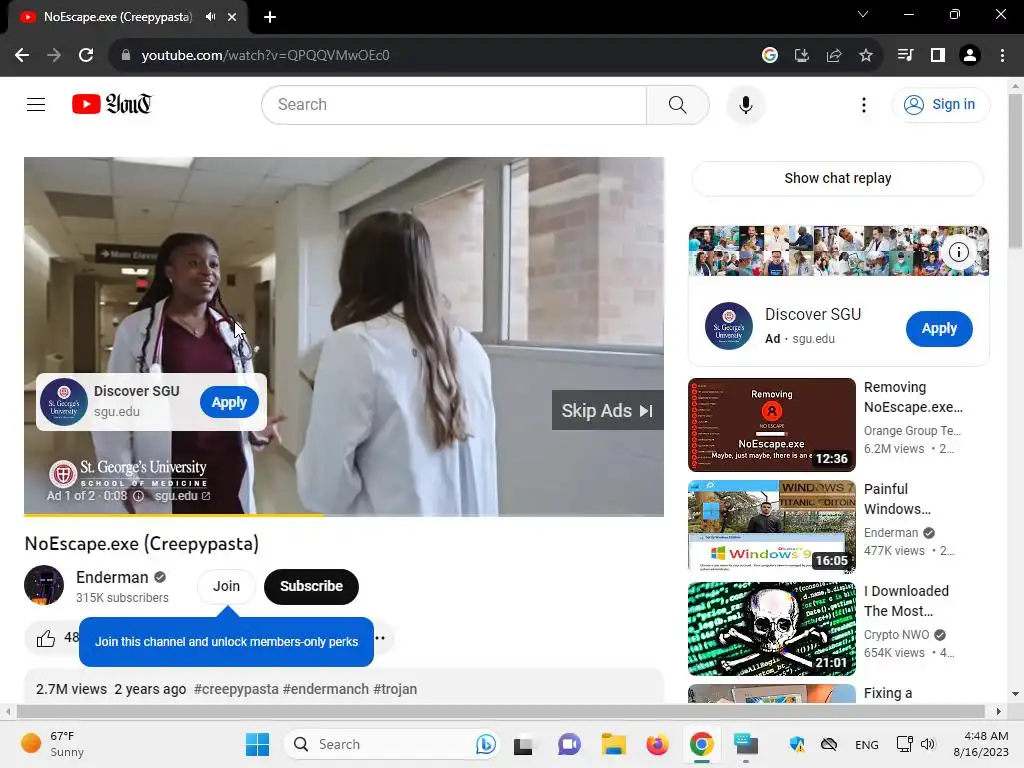Open #creepypasta hashtag
Viewport: 1024px width, 768px height.
[236, 689]
